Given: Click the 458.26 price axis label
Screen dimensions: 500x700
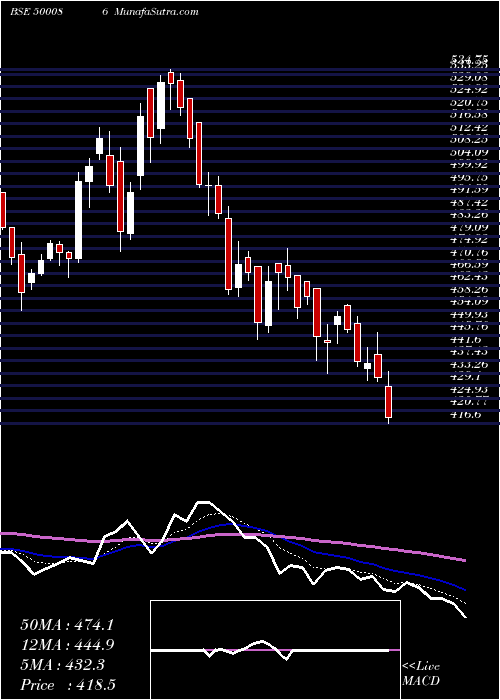Looking at the screenshot, I should pos(469,290).
